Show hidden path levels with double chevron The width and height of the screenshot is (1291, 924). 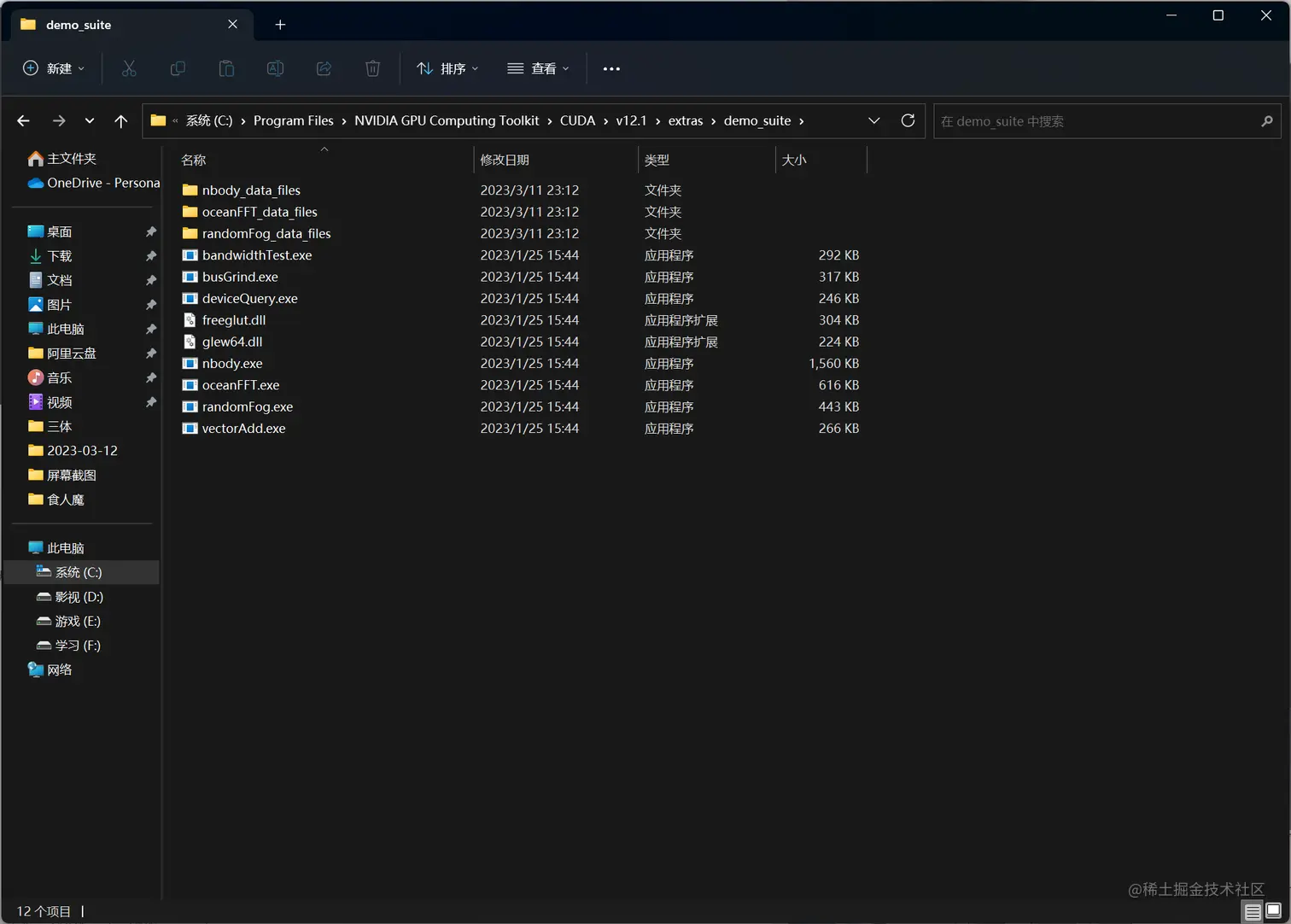click(x=175, y=121)
